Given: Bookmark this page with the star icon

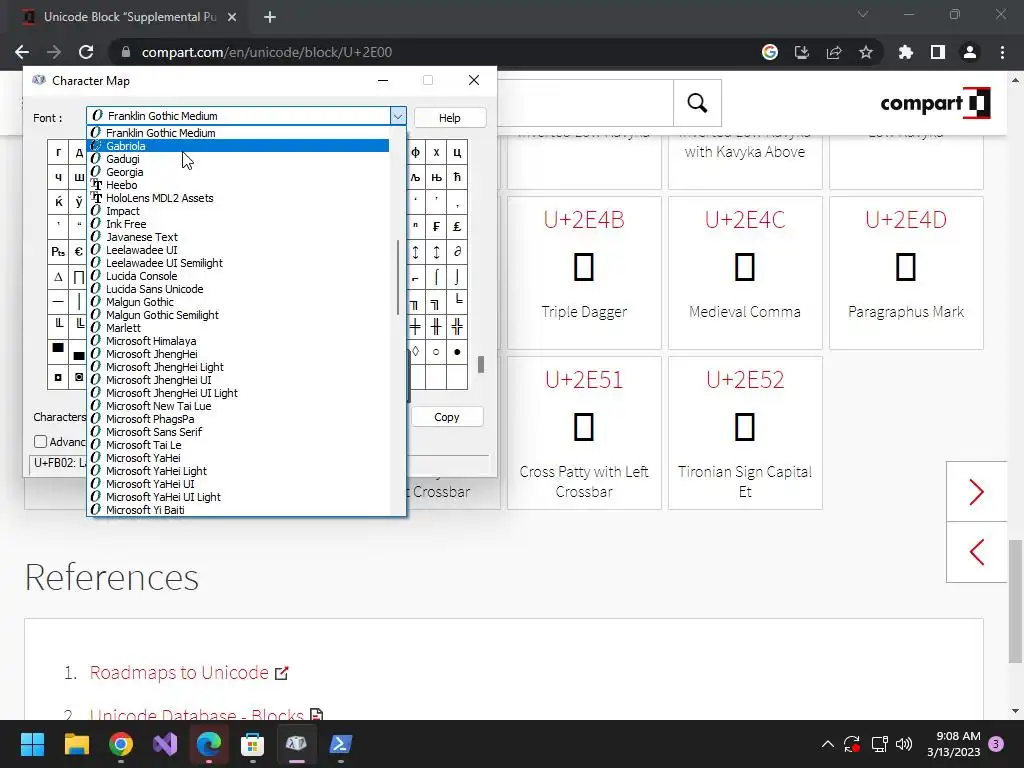Looking at the screenshot, I should tap(866, 52).
